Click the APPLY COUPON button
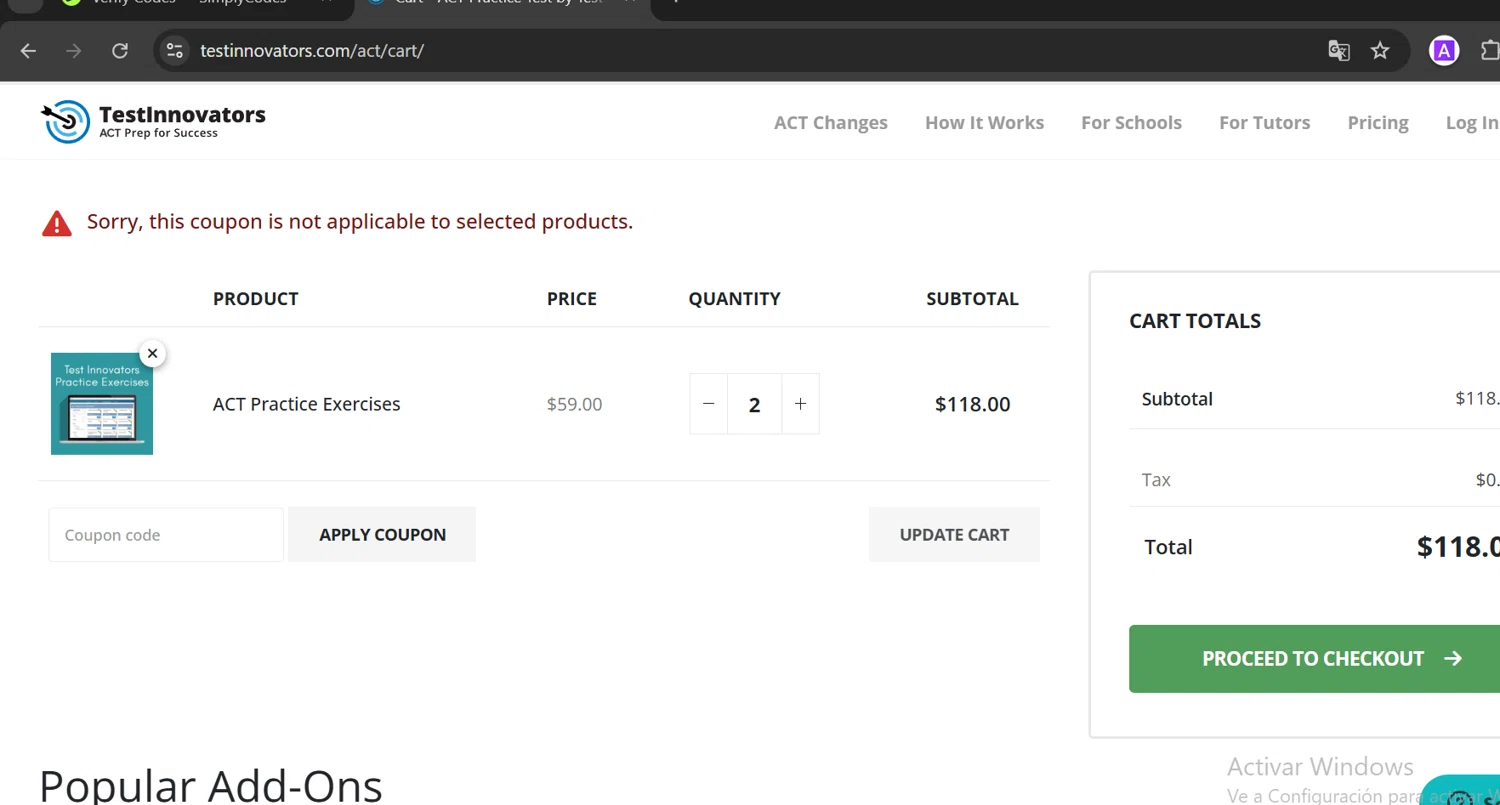 (x=382, y=535)
